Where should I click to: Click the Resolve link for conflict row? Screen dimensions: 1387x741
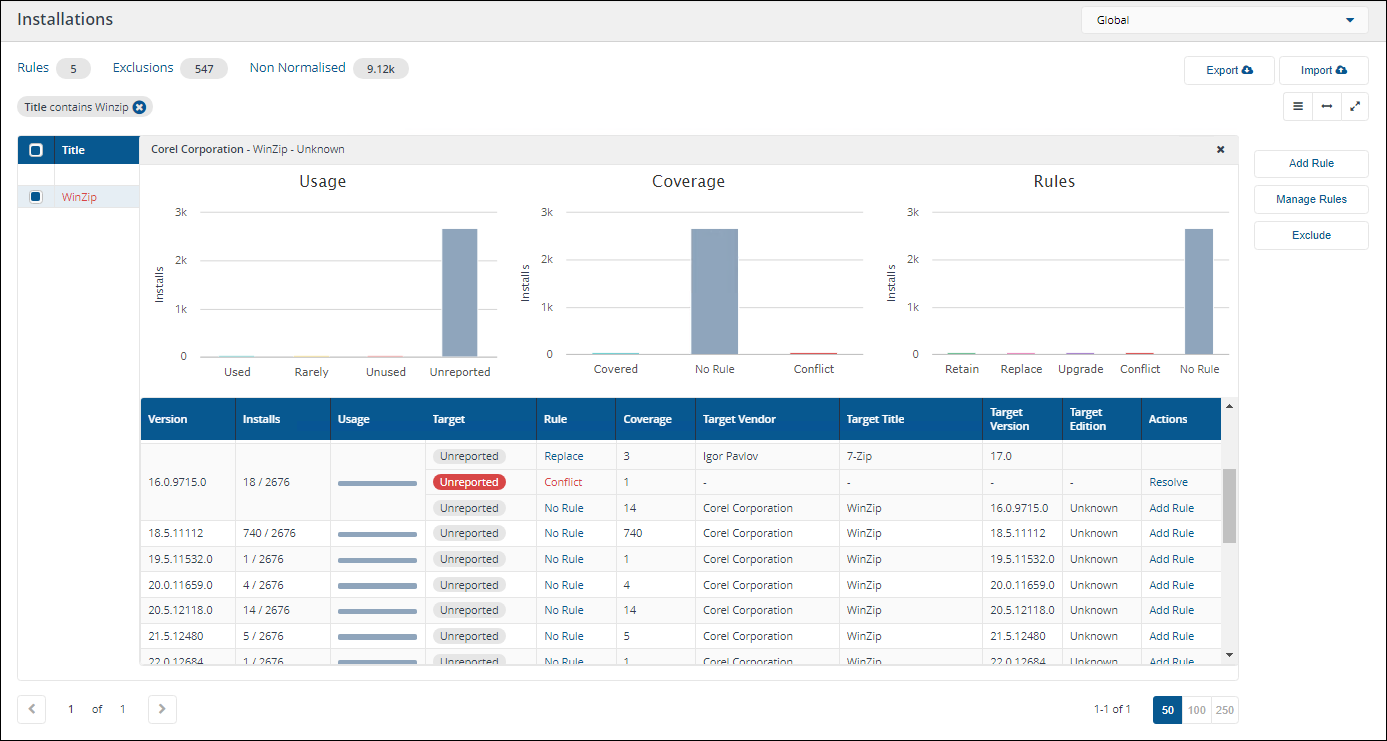(x=1168, y=482)
